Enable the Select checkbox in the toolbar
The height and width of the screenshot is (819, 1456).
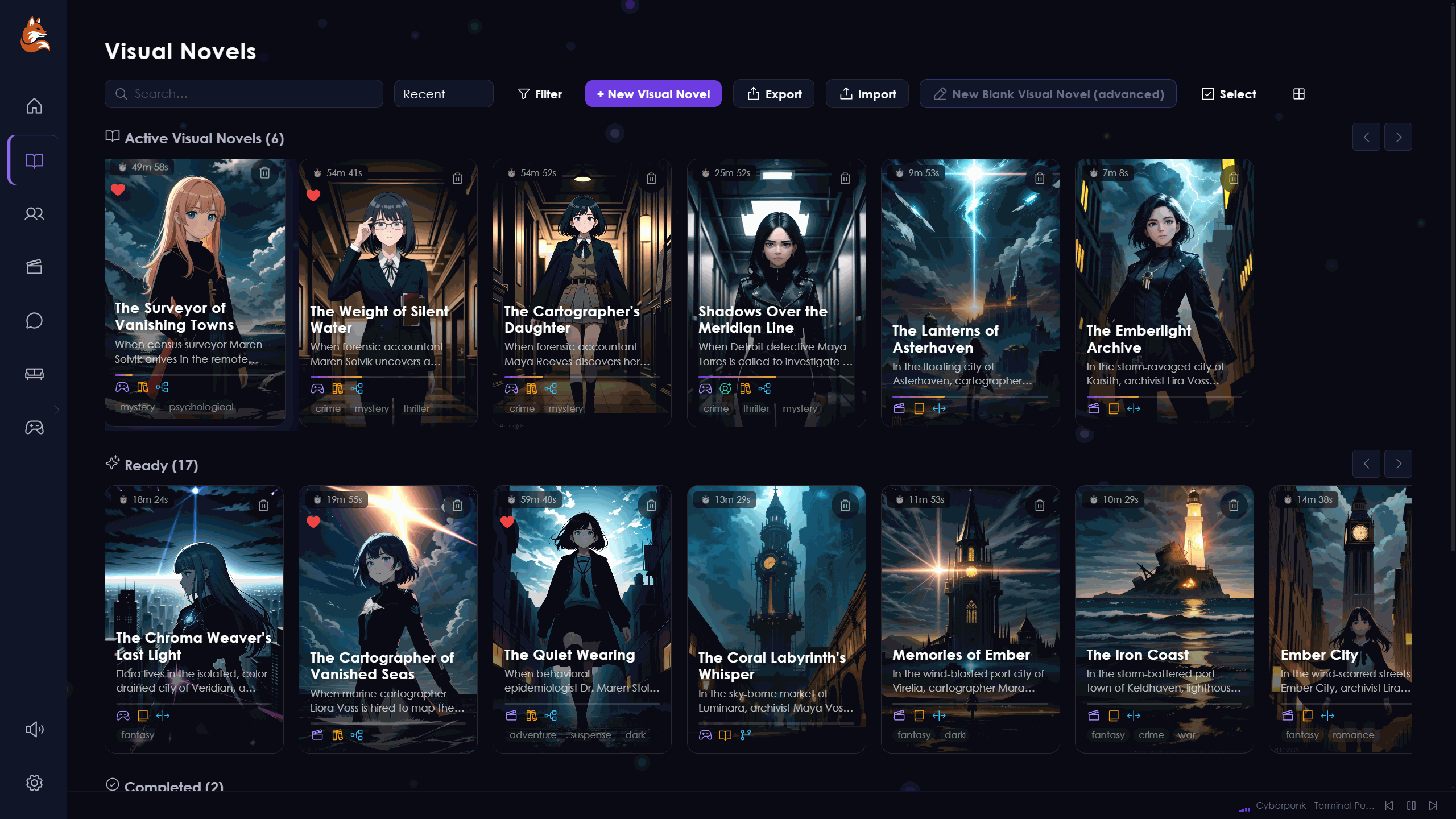tap(1208, 94)
